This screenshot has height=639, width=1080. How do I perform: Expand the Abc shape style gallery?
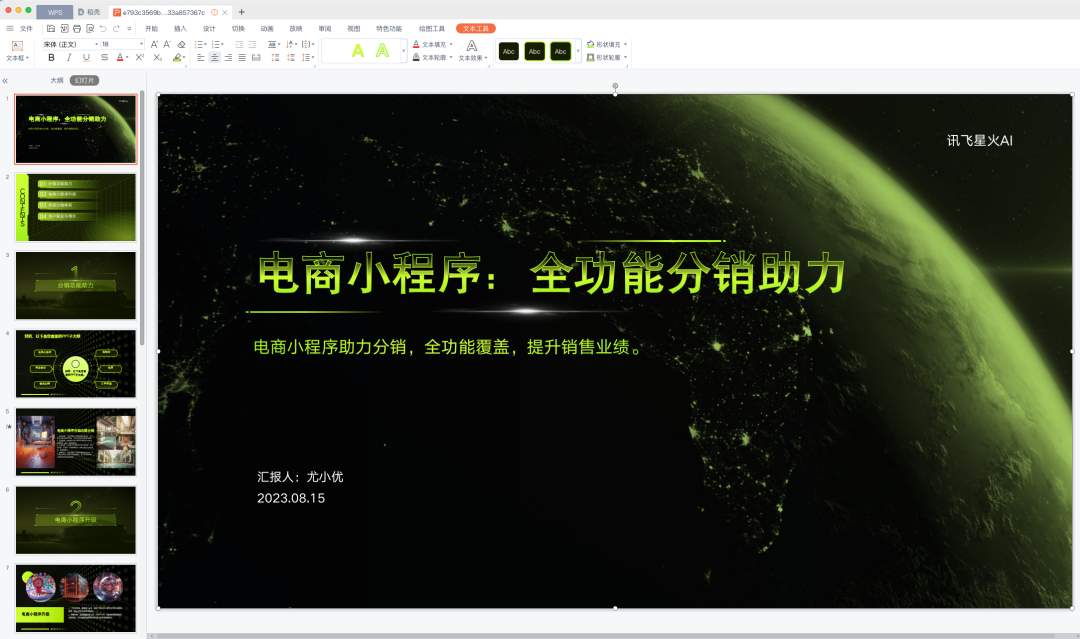tap(578, 51)
